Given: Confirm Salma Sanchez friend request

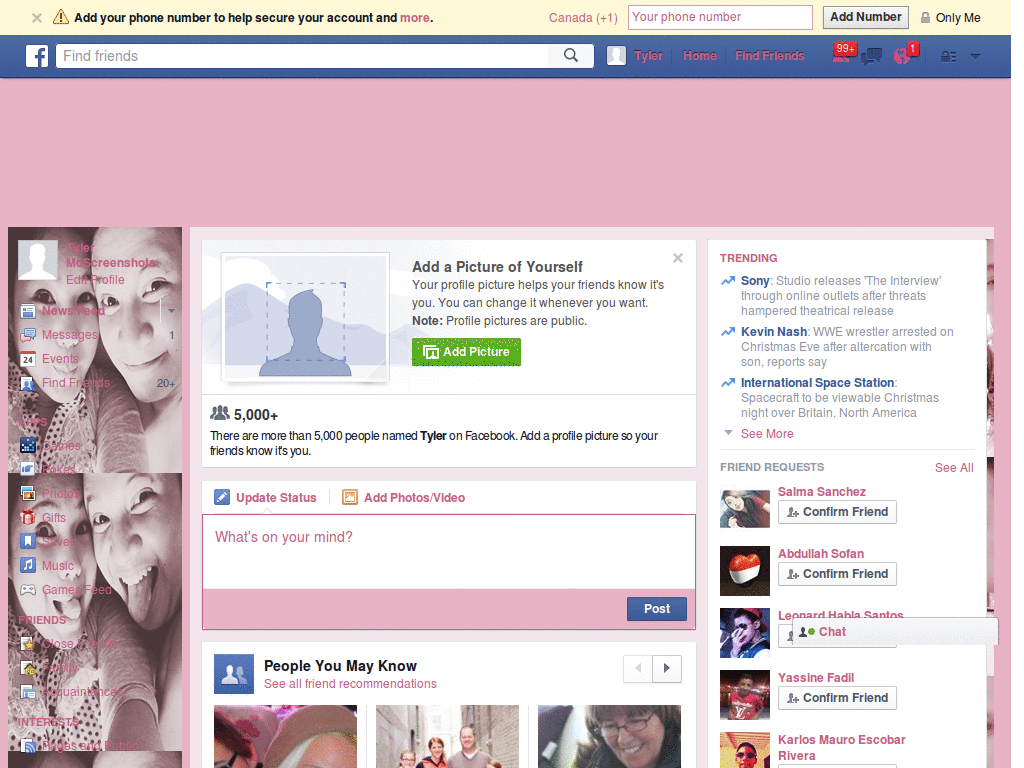Looking at the screenshot, I should pos(837,512).
